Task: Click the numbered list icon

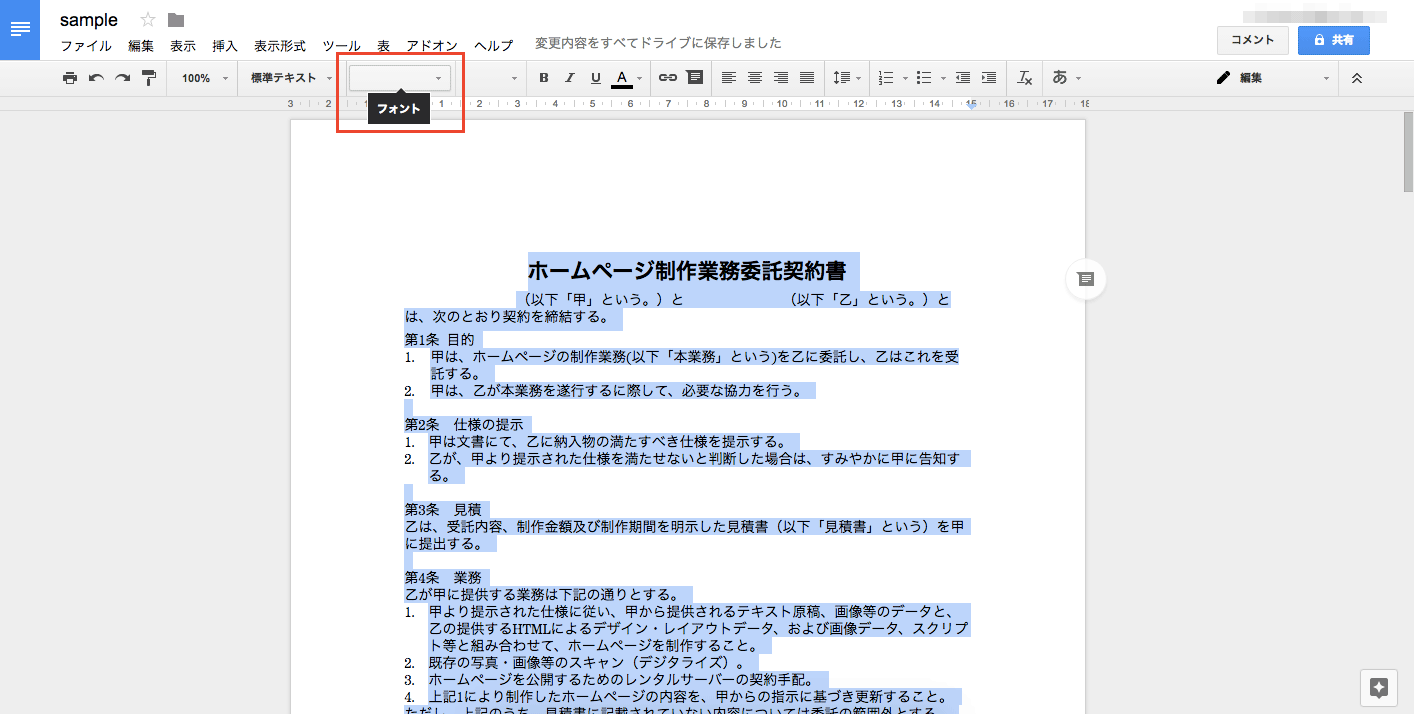Action: 886,78
